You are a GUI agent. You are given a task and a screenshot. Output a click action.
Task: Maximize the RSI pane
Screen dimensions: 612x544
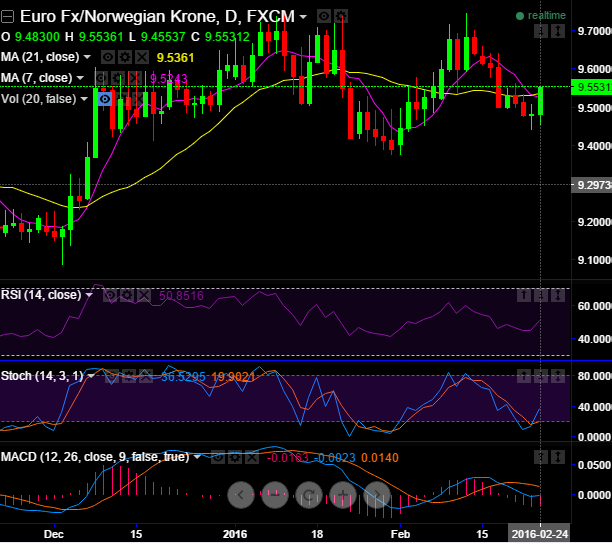(x=558, y=295)
